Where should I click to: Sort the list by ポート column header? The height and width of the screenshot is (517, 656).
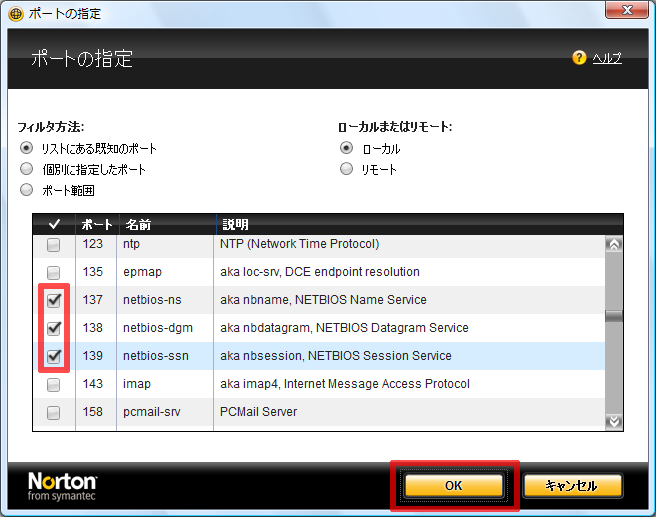[x=96, y=224]
